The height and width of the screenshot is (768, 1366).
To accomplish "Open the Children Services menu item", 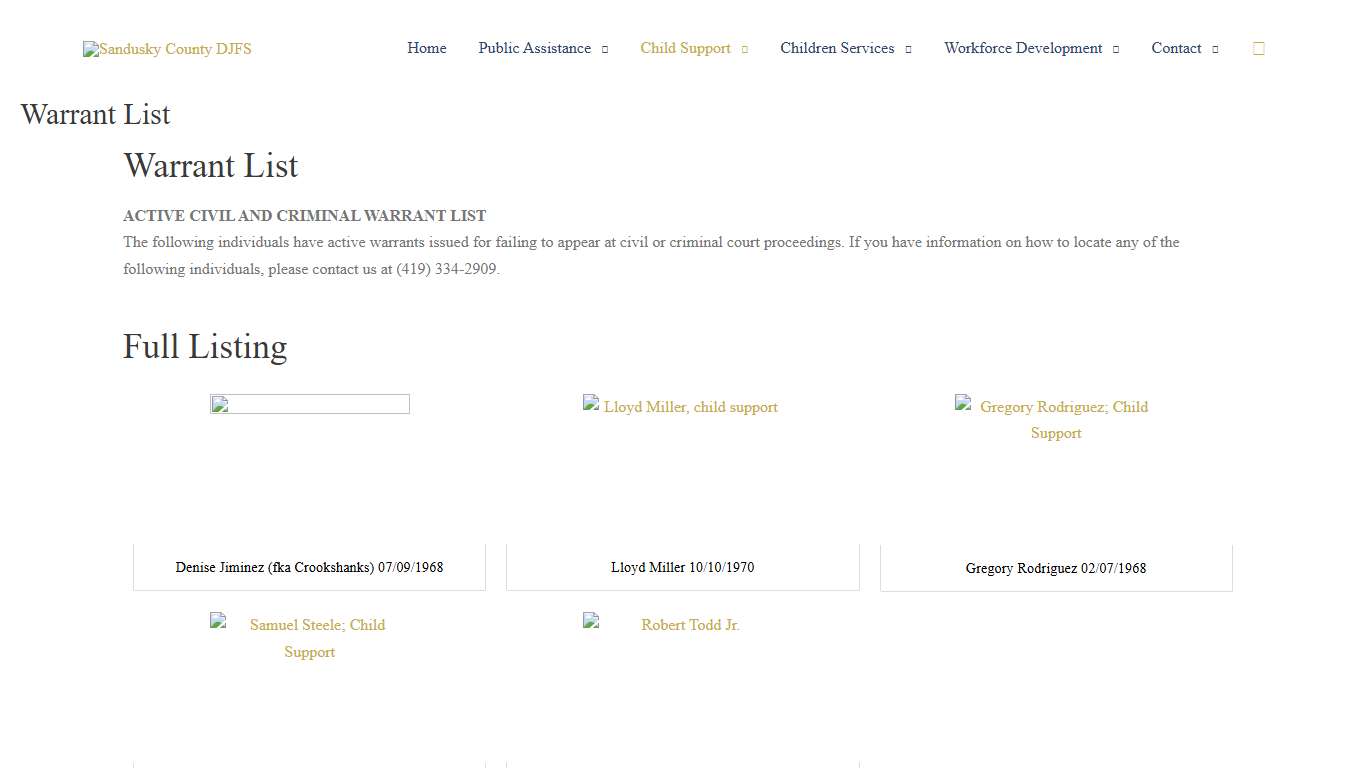I will pyautogui.click(x=837, y=48).
